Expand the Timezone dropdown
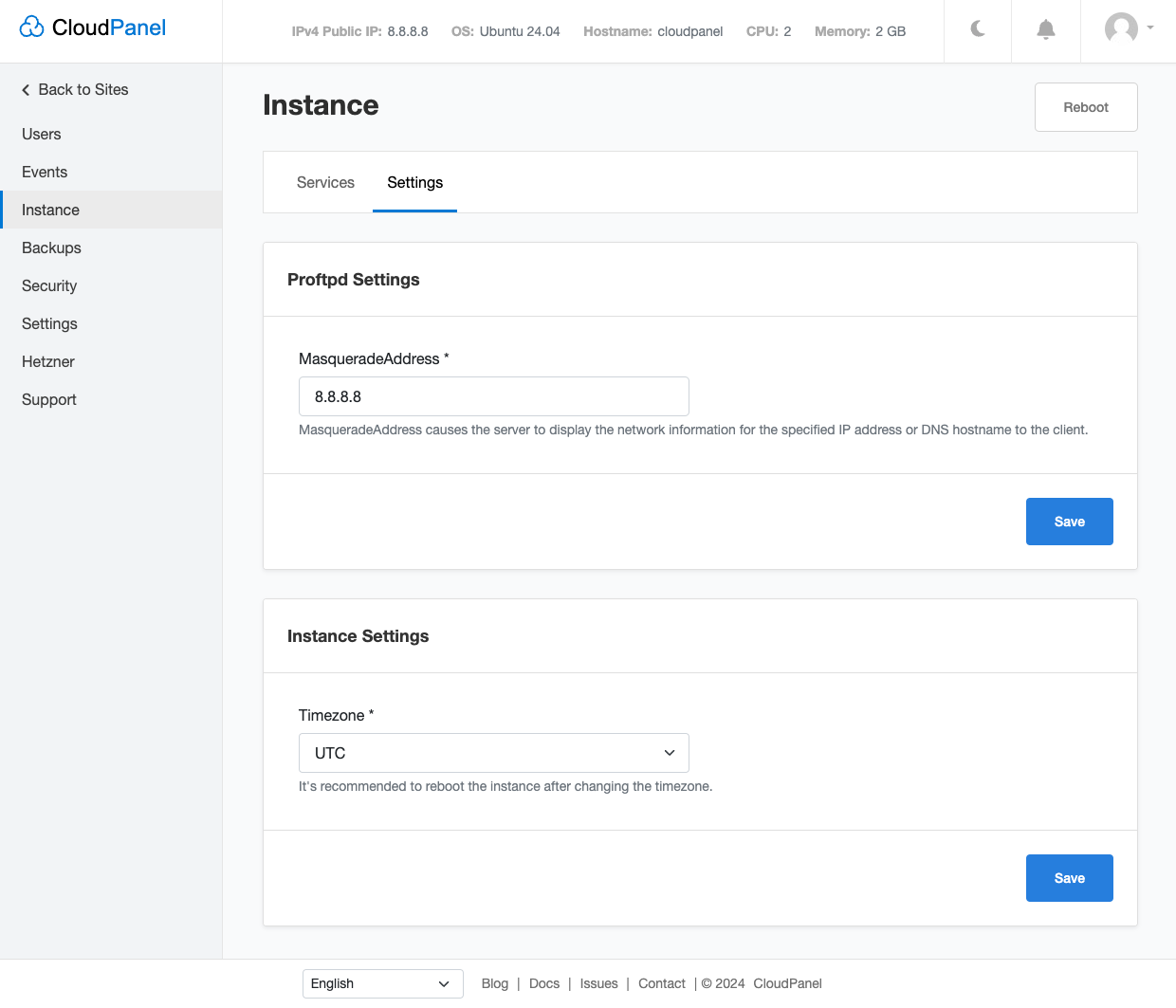1176x1008 pixels. point(493,753)
